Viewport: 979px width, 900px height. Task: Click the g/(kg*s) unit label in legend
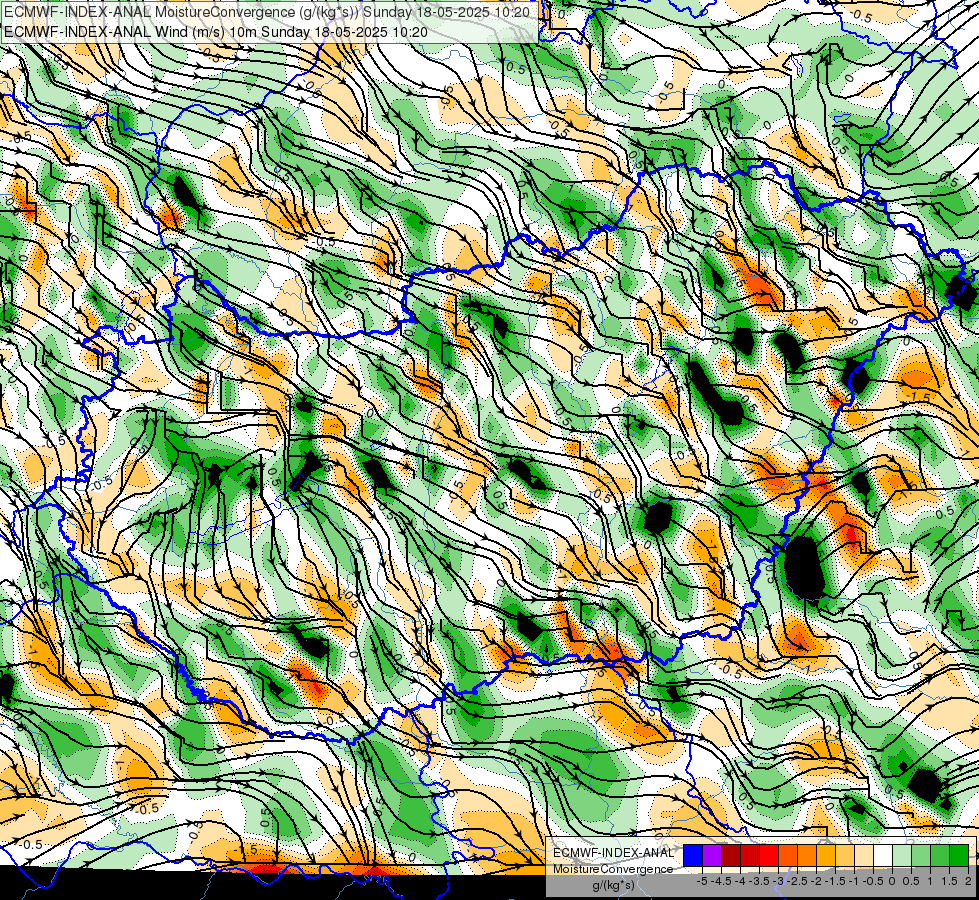(613, 885)
